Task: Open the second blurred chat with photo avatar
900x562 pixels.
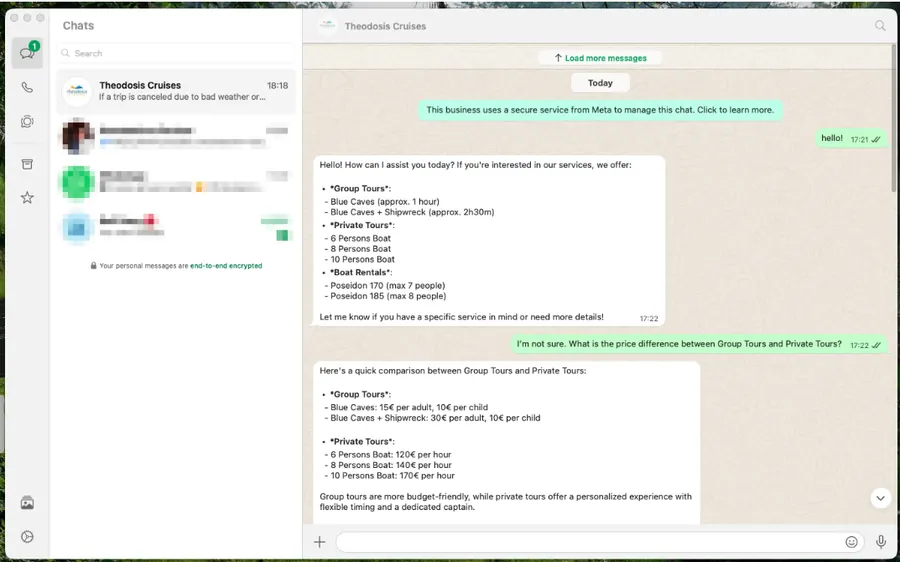Action: coord(176,137)
